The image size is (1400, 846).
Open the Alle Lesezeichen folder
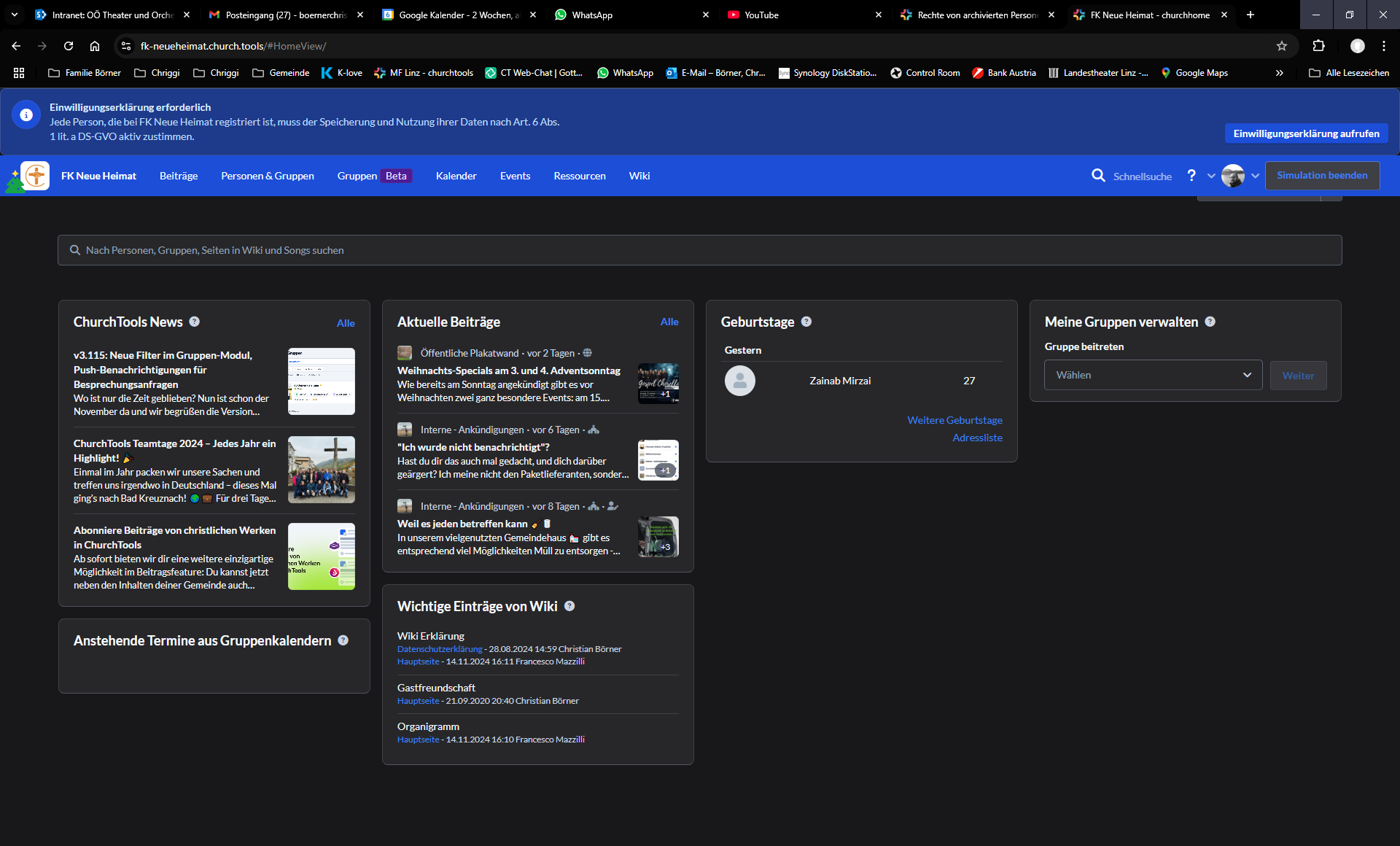coord(1349,73)
